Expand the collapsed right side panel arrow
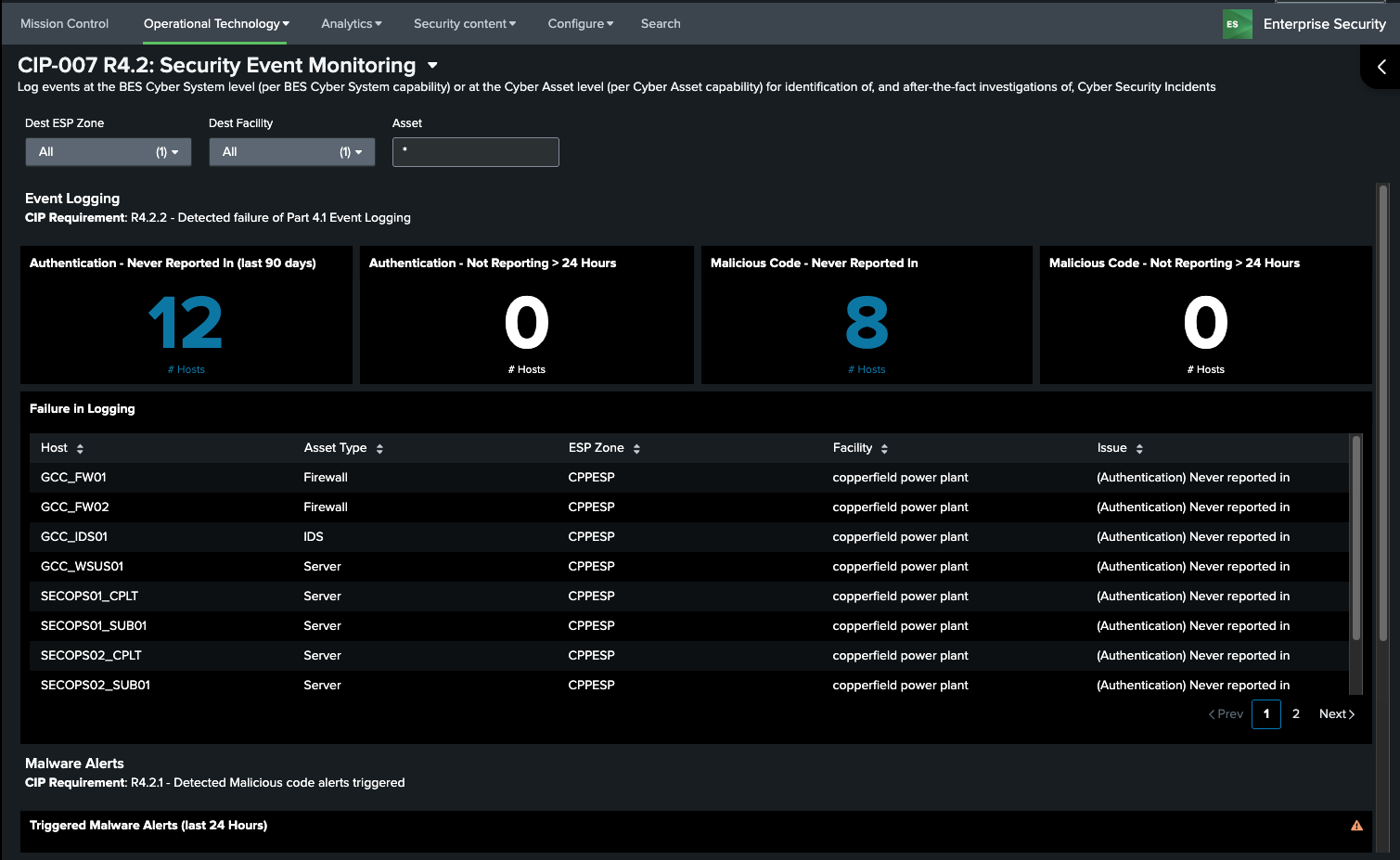Image resolution: width=1400 pixels, height=860 pixels. pyautogui.click(x=1381, y=67)
